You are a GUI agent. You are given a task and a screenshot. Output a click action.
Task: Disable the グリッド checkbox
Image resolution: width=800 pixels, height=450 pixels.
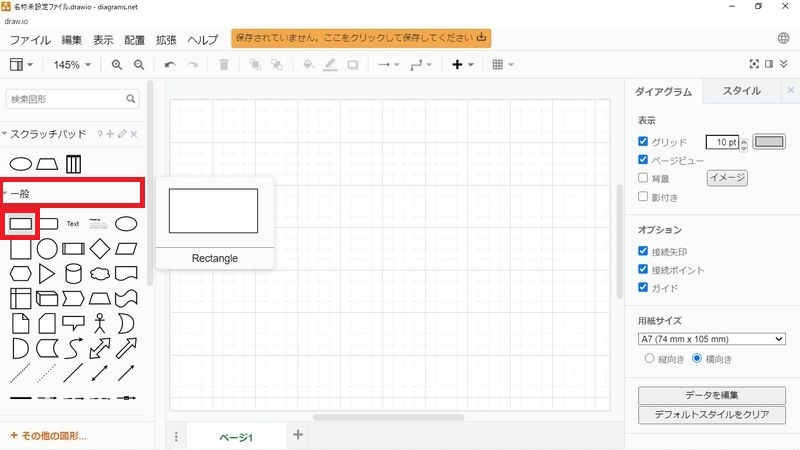644,142
